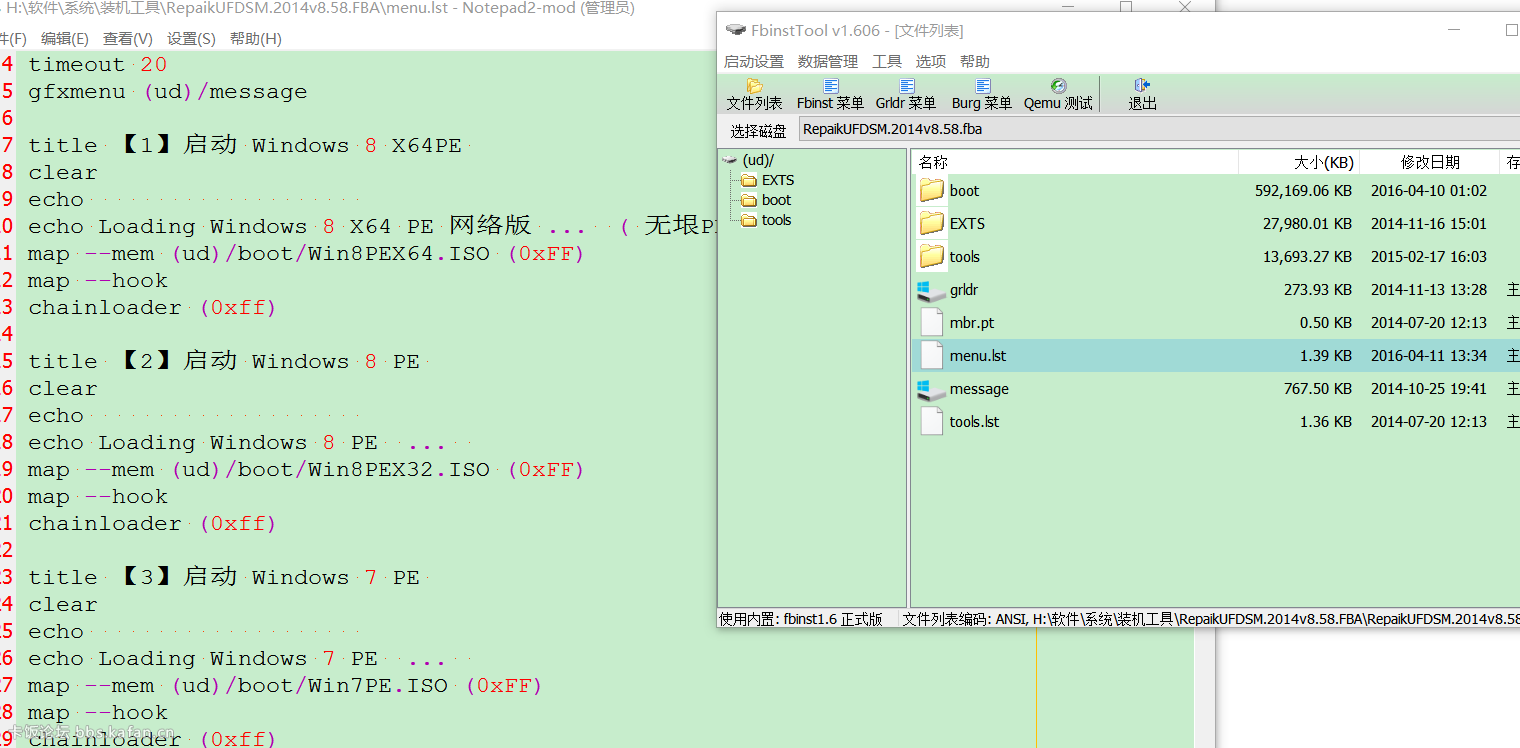
Task: Select the boot folder icon in file list
Action: pos(932,190)
